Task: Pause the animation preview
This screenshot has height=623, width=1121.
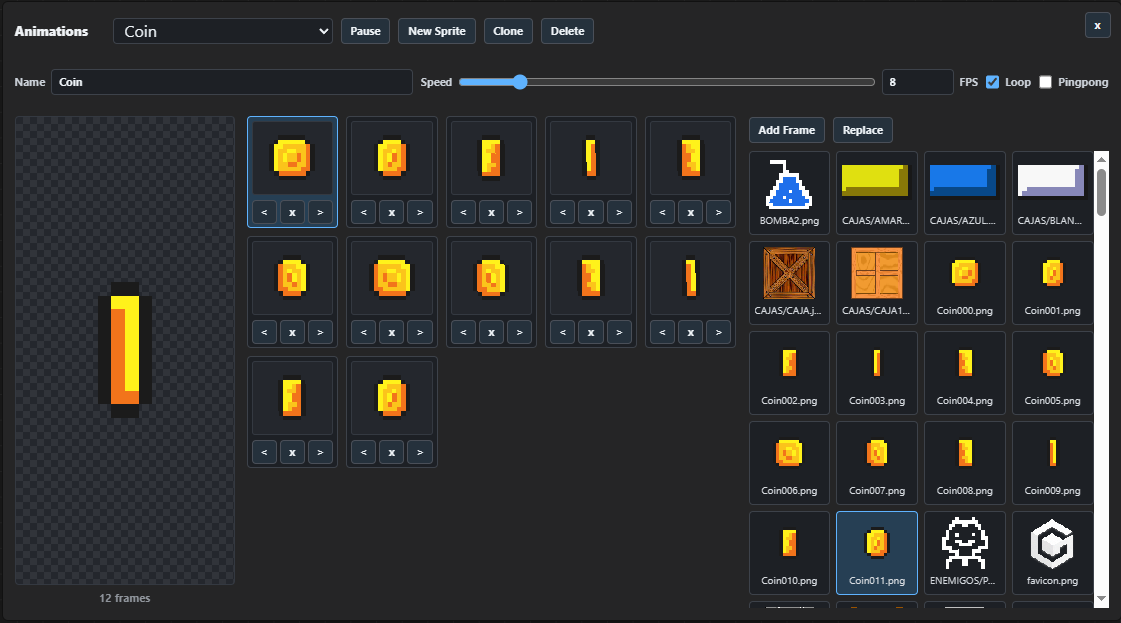Action: (365, 31)
